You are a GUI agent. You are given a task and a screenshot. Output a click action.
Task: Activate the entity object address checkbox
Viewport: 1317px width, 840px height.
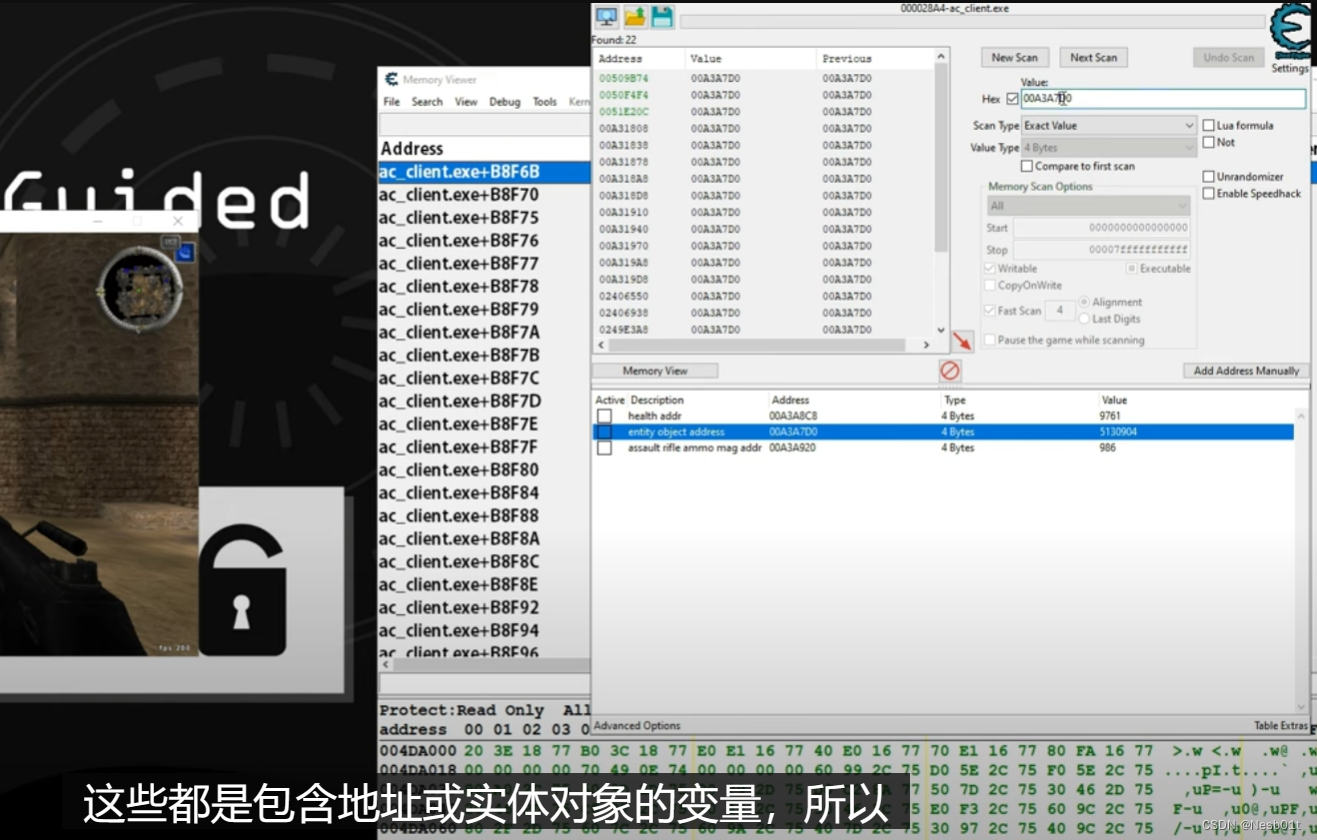point(604,432)
